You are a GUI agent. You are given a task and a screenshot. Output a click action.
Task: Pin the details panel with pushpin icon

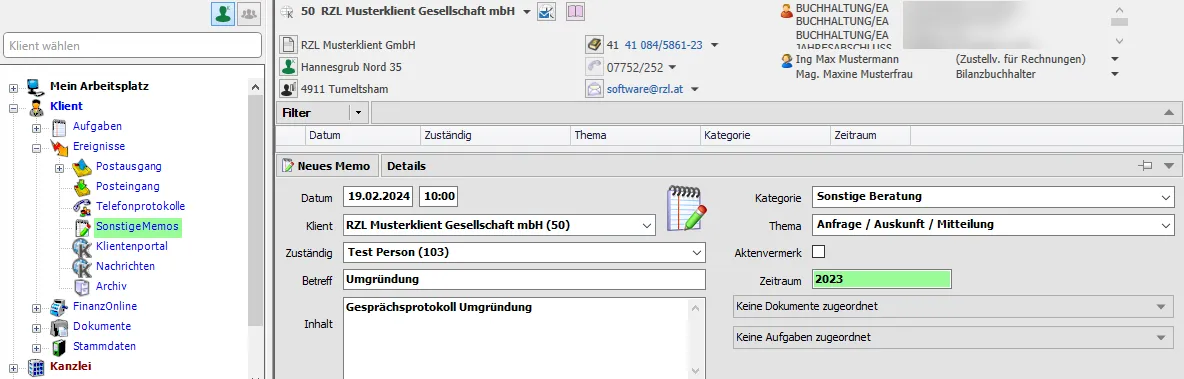click(1146, 166)
